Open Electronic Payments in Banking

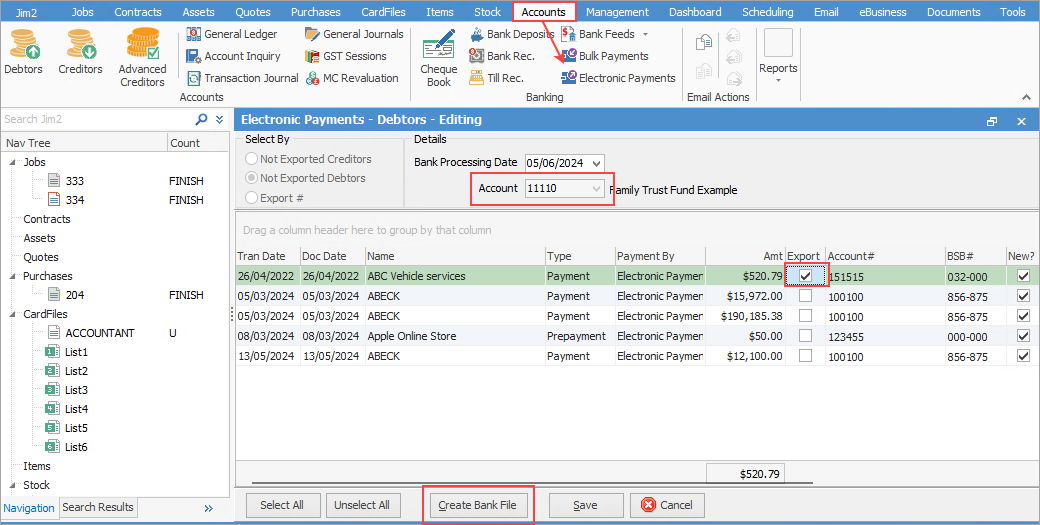coord(618,78)
